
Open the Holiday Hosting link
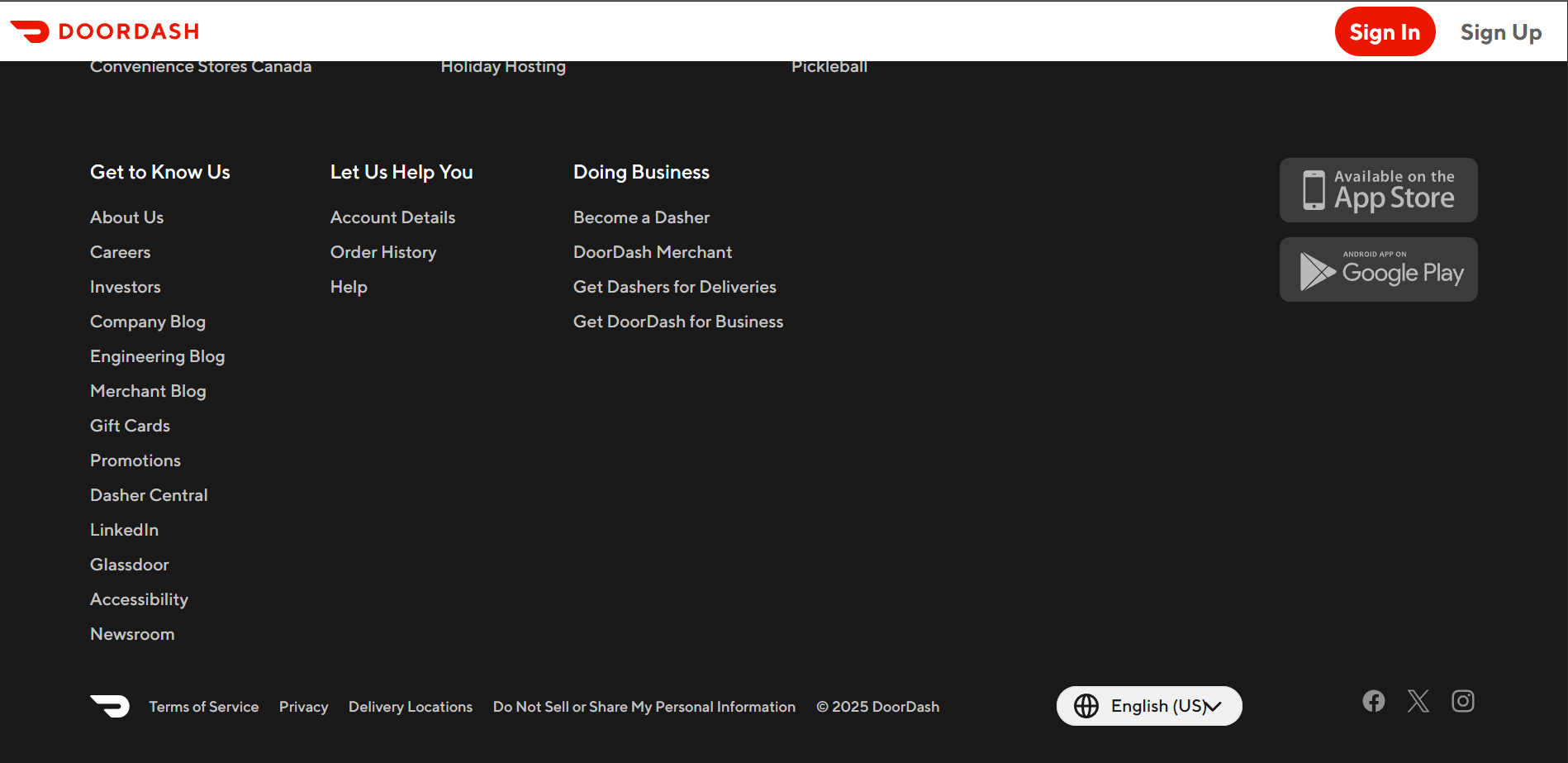tap(503, 67)
